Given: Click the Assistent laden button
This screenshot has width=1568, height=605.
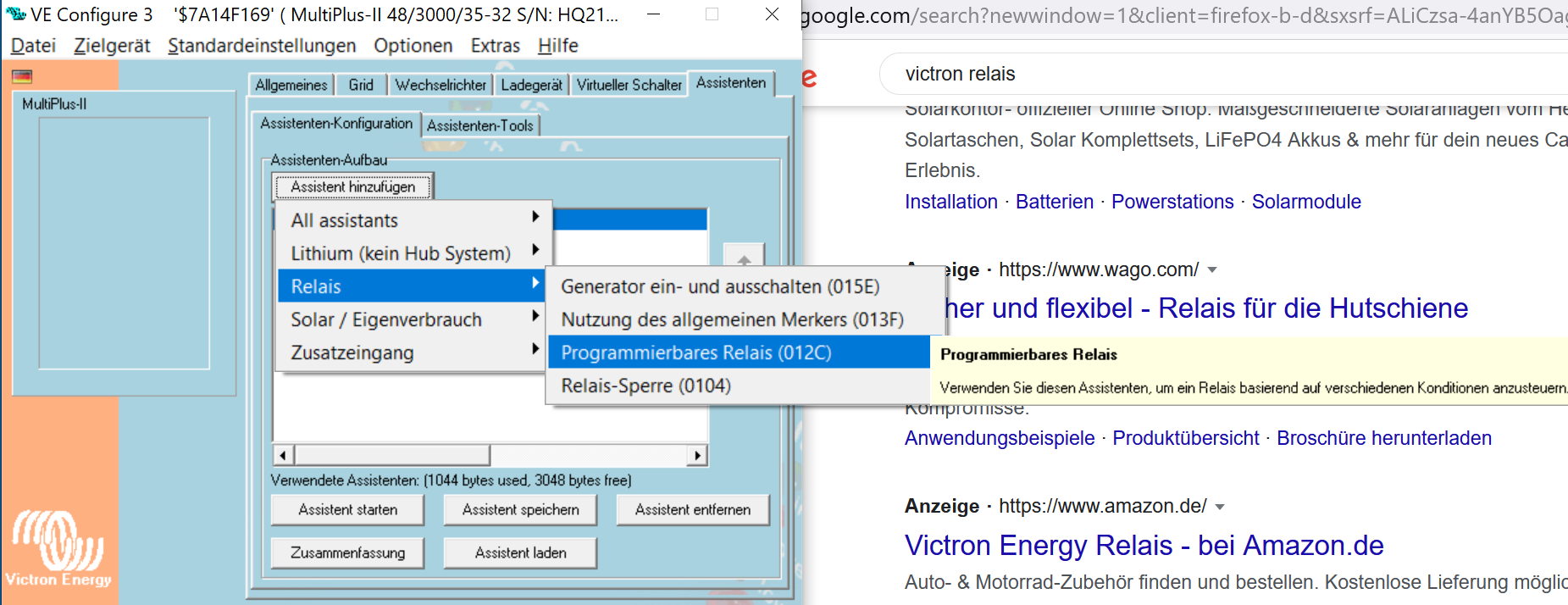Looking at the screenshot, I should (520, 552).
